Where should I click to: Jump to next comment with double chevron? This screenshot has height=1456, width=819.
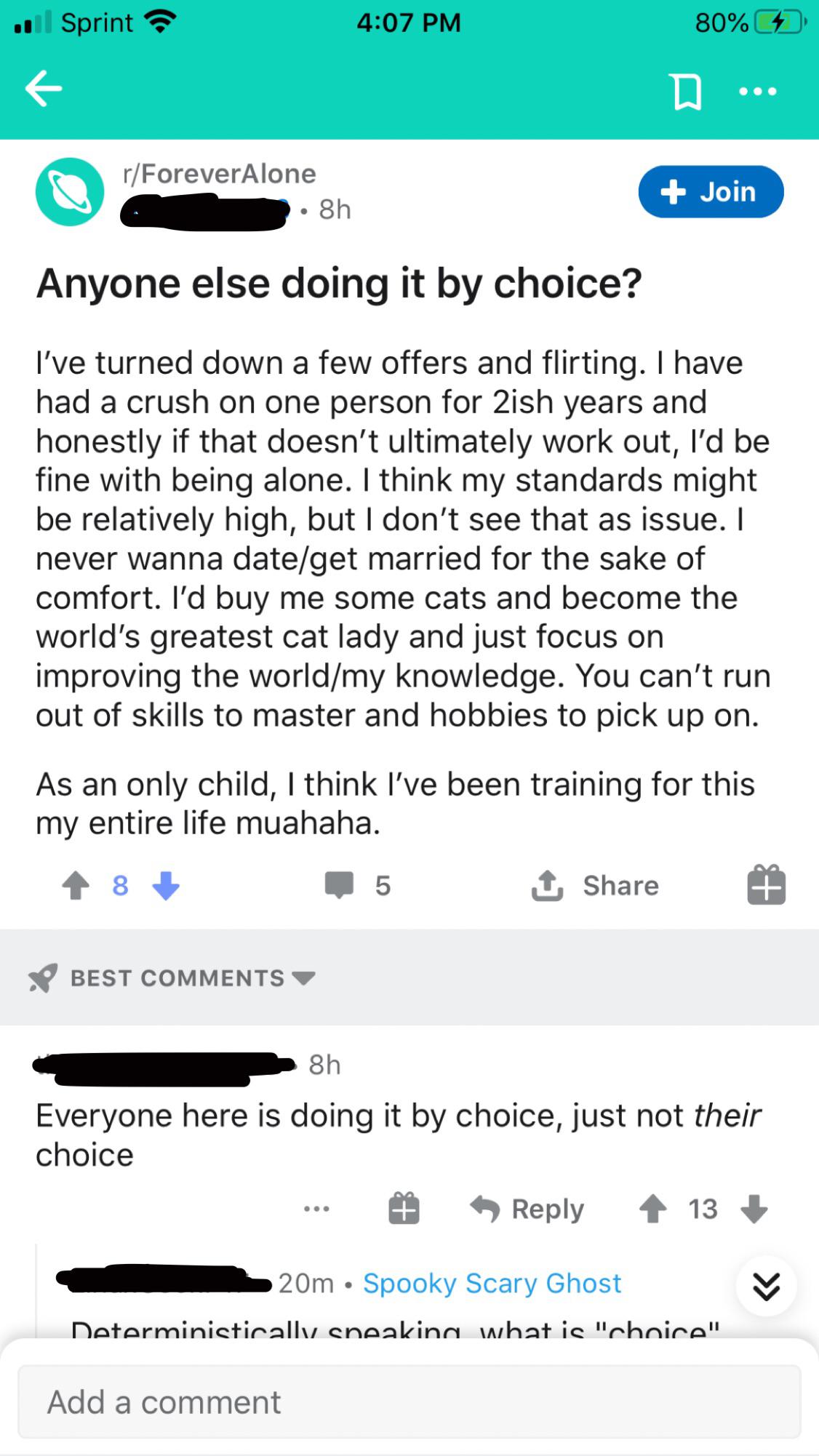[766, 1287]
